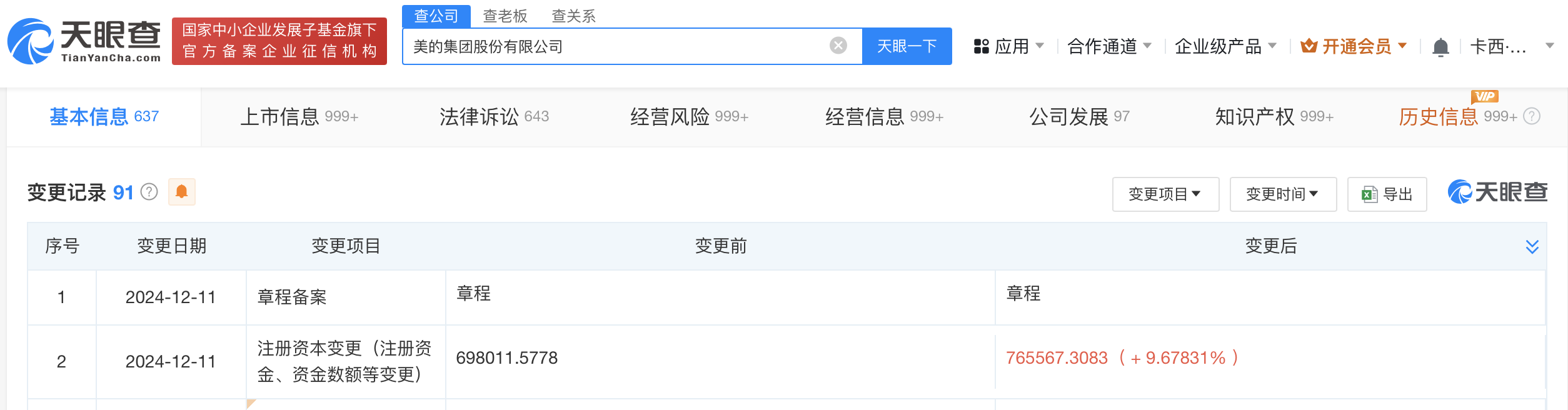Open the notification bell
Viewport: 1568px width, 410px height.
pyautogui.click(x=1440, y=47)
